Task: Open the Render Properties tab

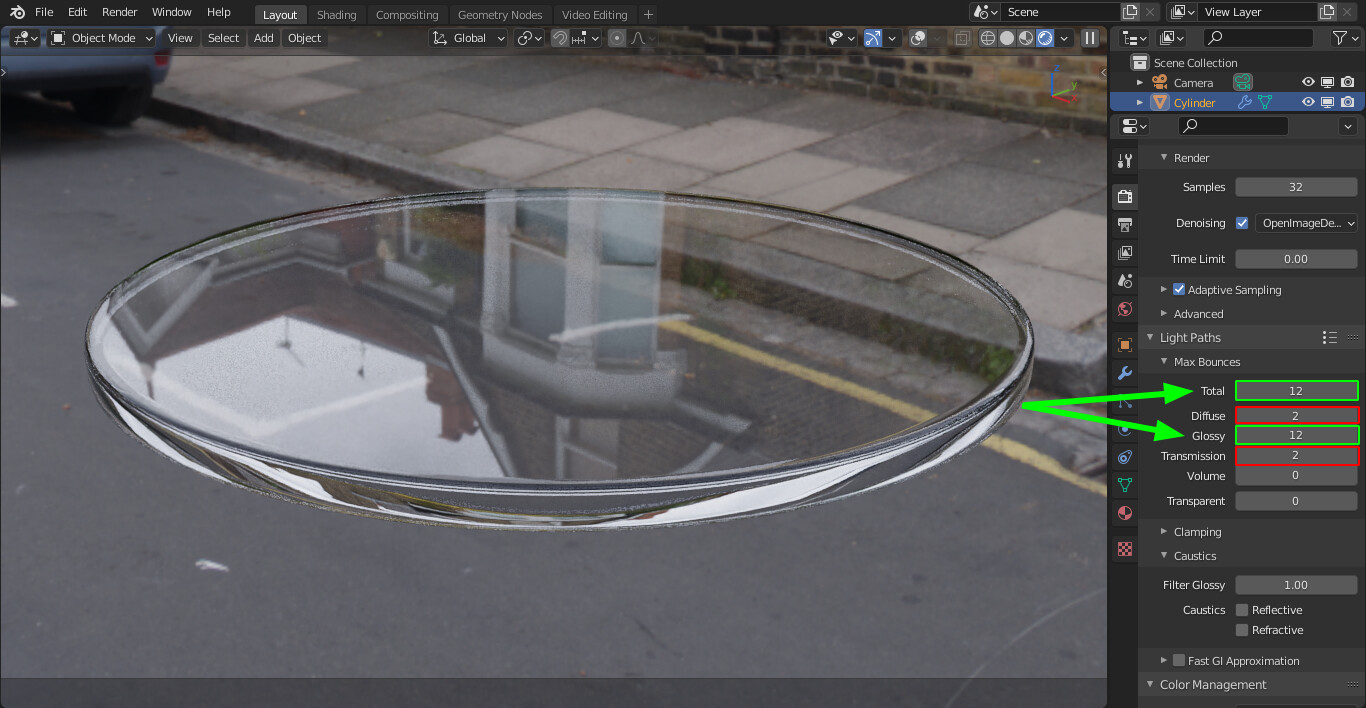Action: click(1124, 196)
